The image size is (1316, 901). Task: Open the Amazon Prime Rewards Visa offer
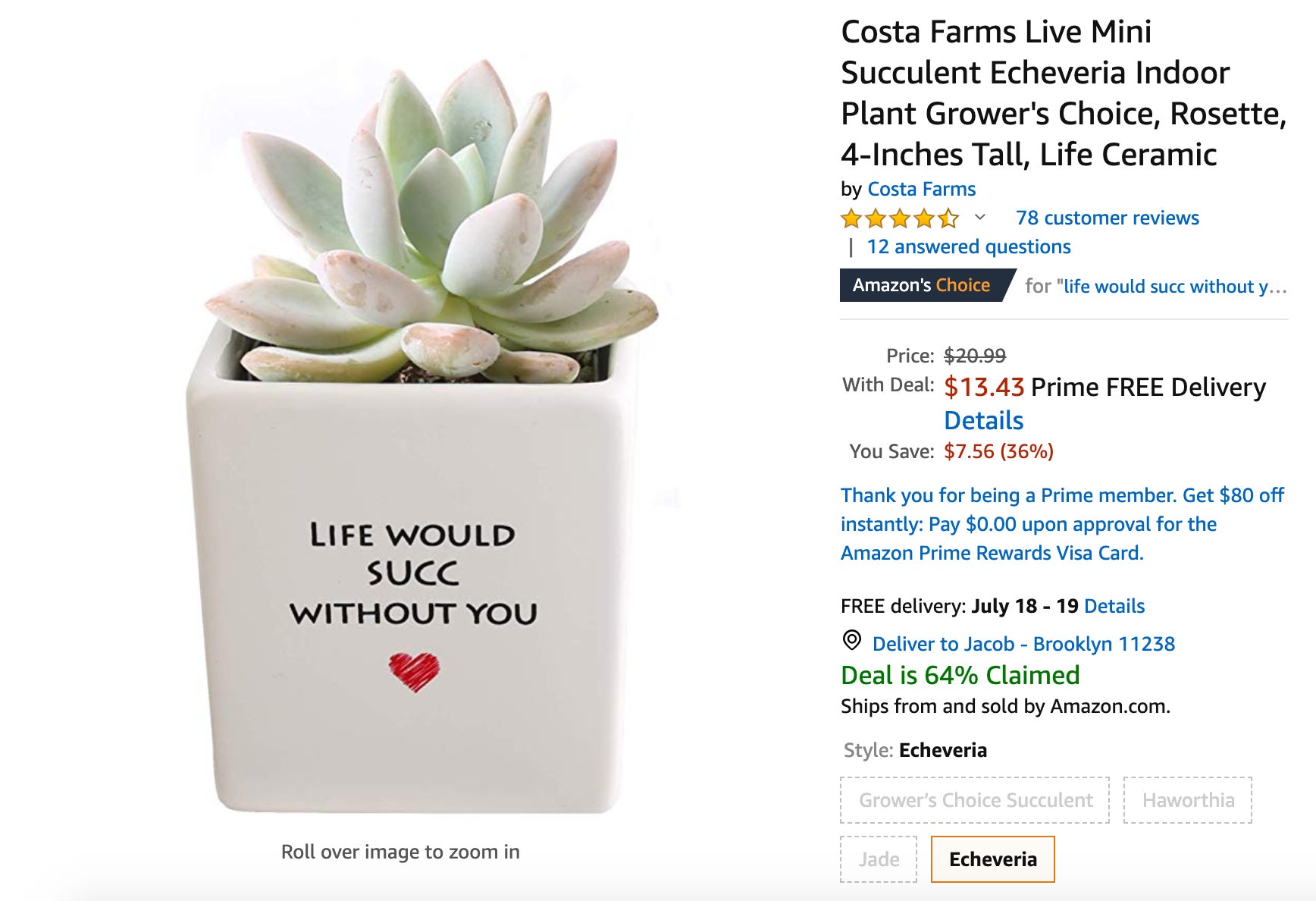pyautogui.click(x=1061, y=524)
